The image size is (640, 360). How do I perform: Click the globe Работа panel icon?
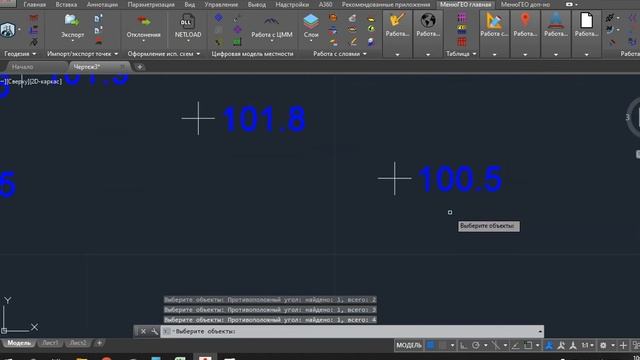click(x=428, y=20)
